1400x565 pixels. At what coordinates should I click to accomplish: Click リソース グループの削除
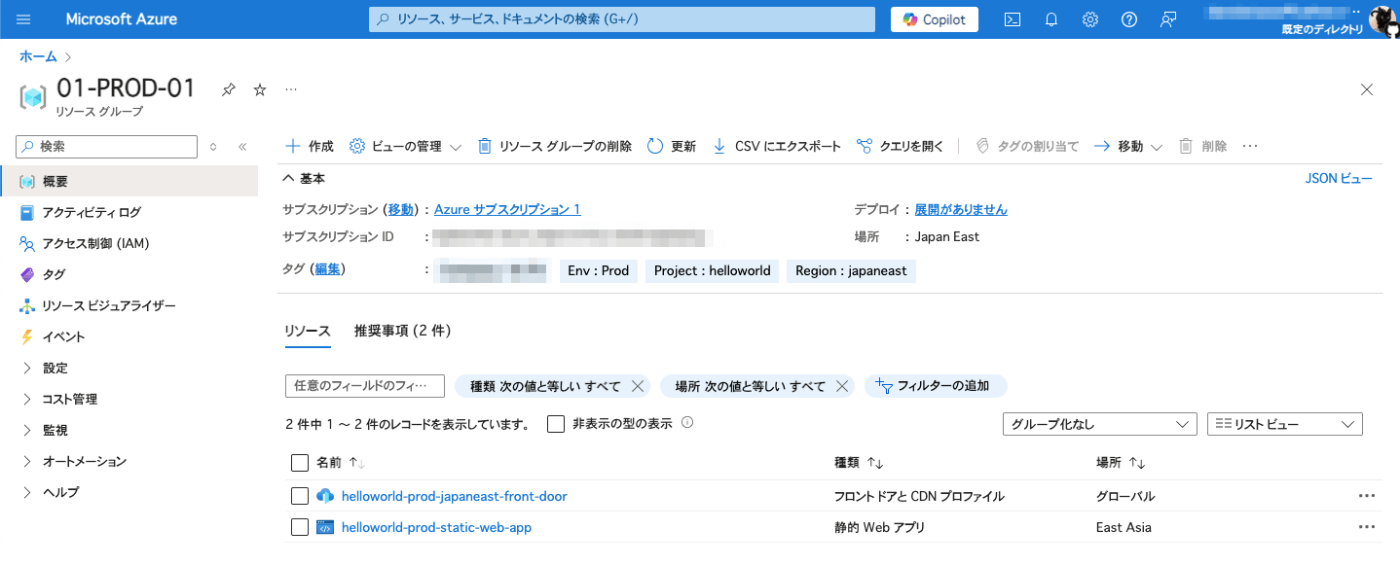click(x=554, y=146)
